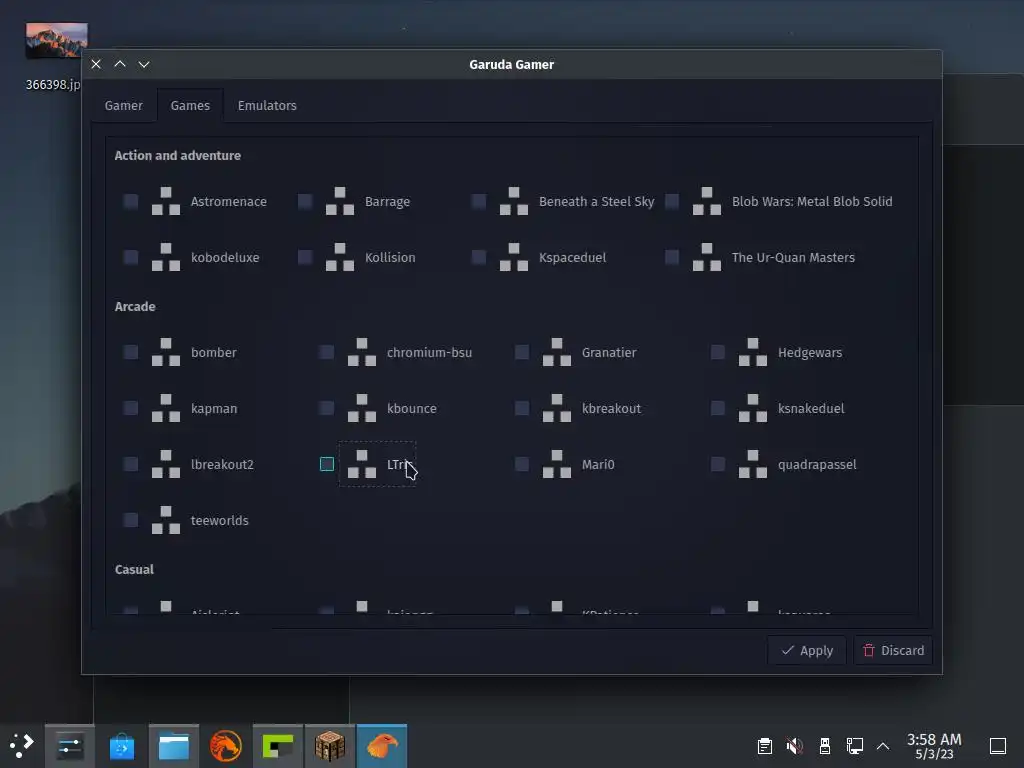
Task: Open the 366398.jpg desktop thumbnail
Action: click(x=56, y=40)
